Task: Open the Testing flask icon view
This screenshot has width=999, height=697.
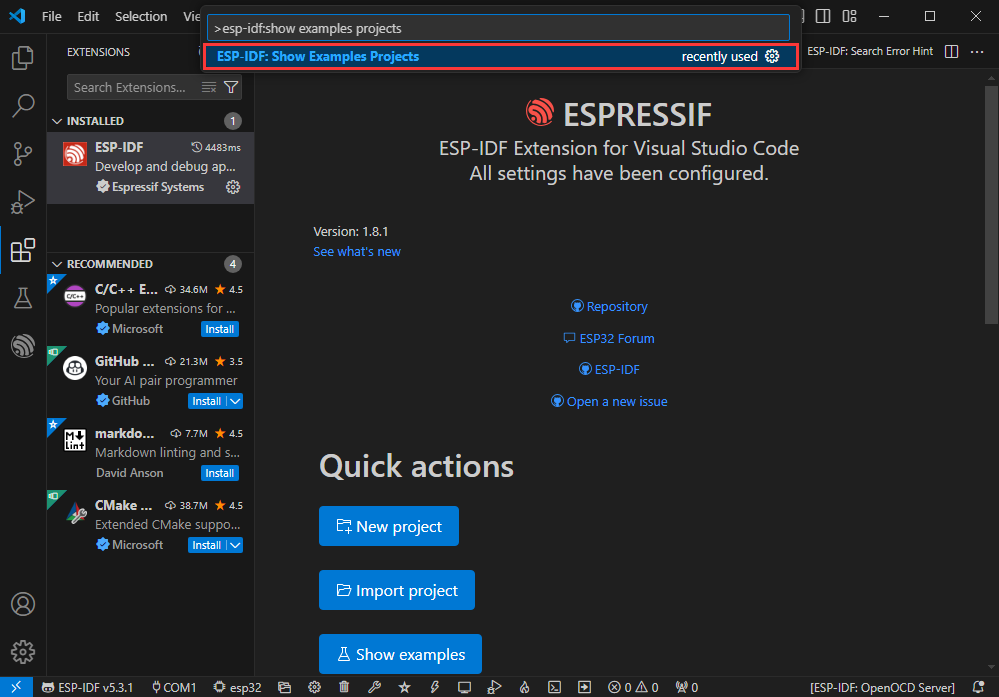Action: coord(22,298)
